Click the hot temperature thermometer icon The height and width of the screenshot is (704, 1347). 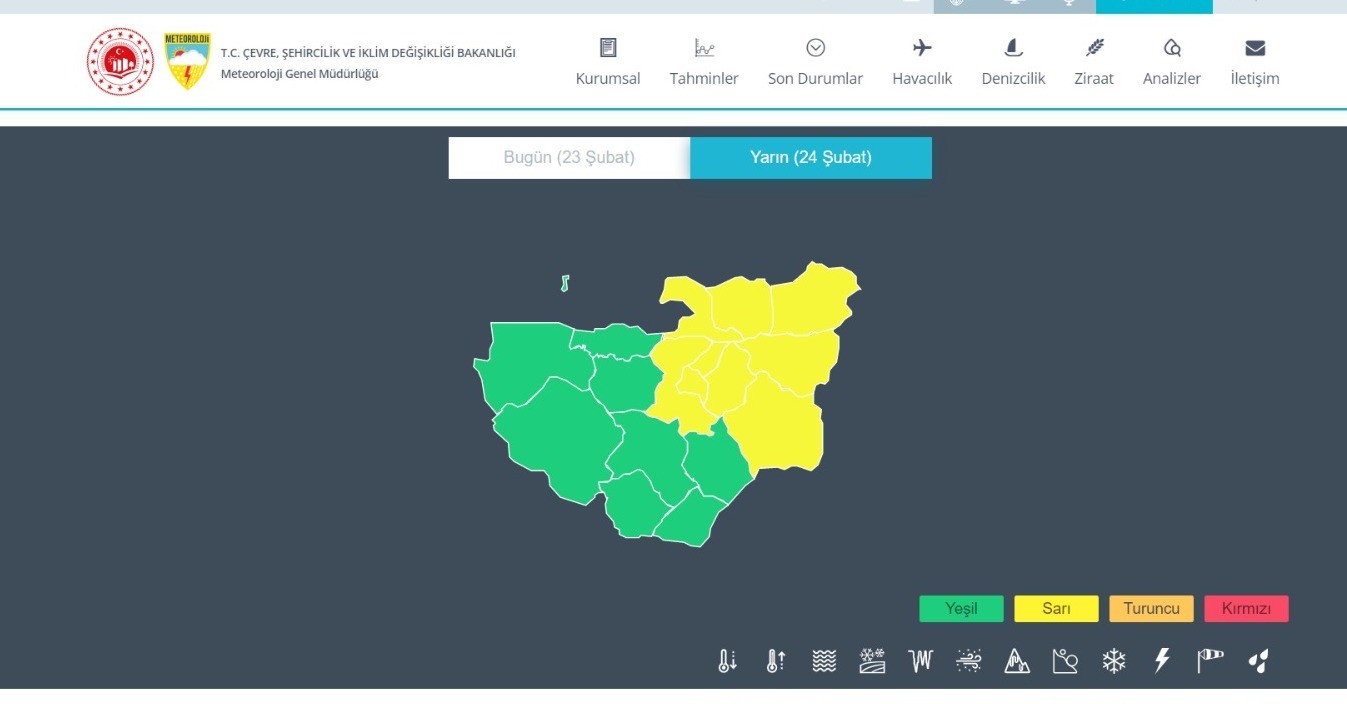(x=775, y=661)
